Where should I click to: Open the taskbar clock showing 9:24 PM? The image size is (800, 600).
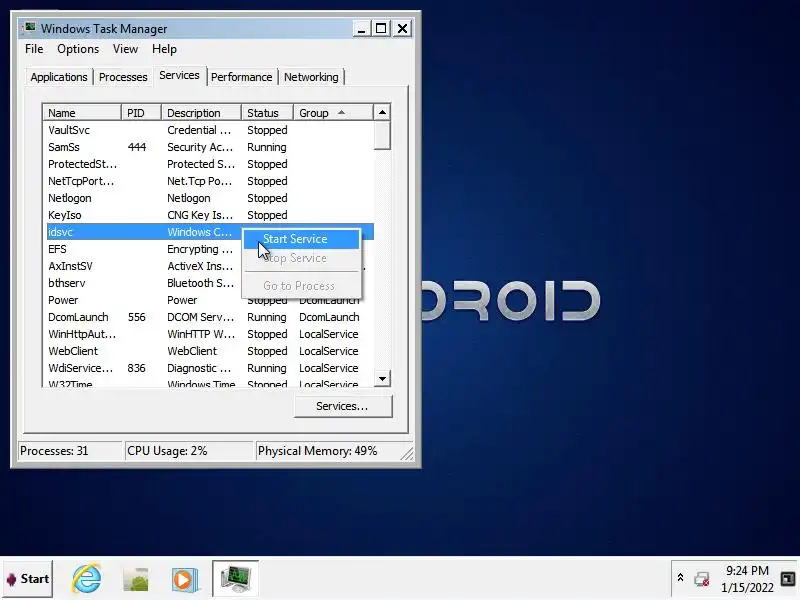tap(747, 579)
